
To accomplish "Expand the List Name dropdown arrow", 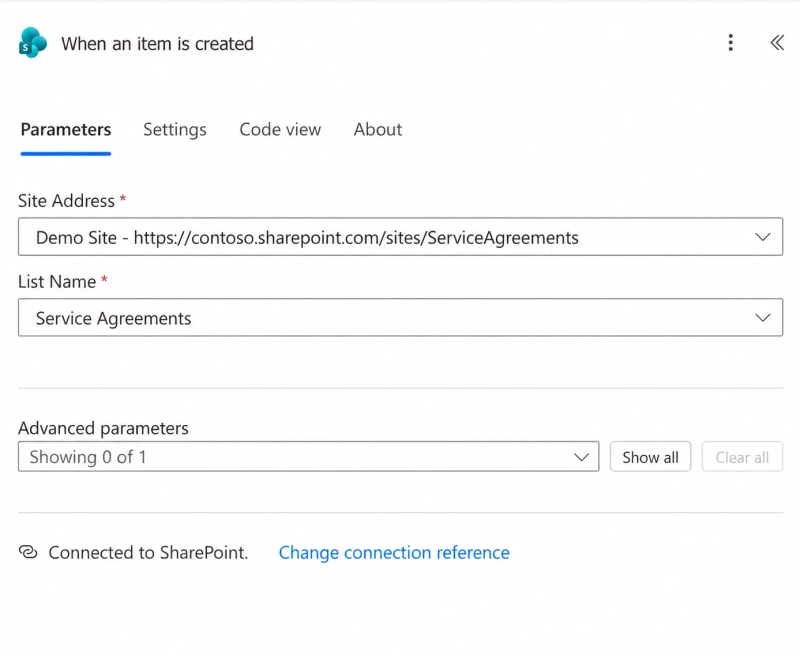I will coord(762,318).
